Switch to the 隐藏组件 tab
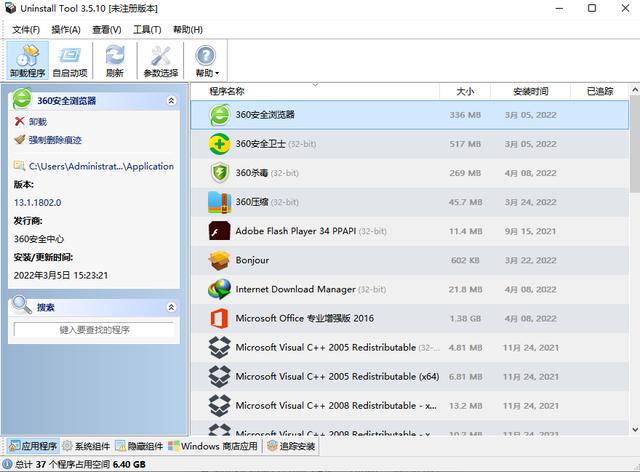Screen dimensions: 640x472 [139, 446]
